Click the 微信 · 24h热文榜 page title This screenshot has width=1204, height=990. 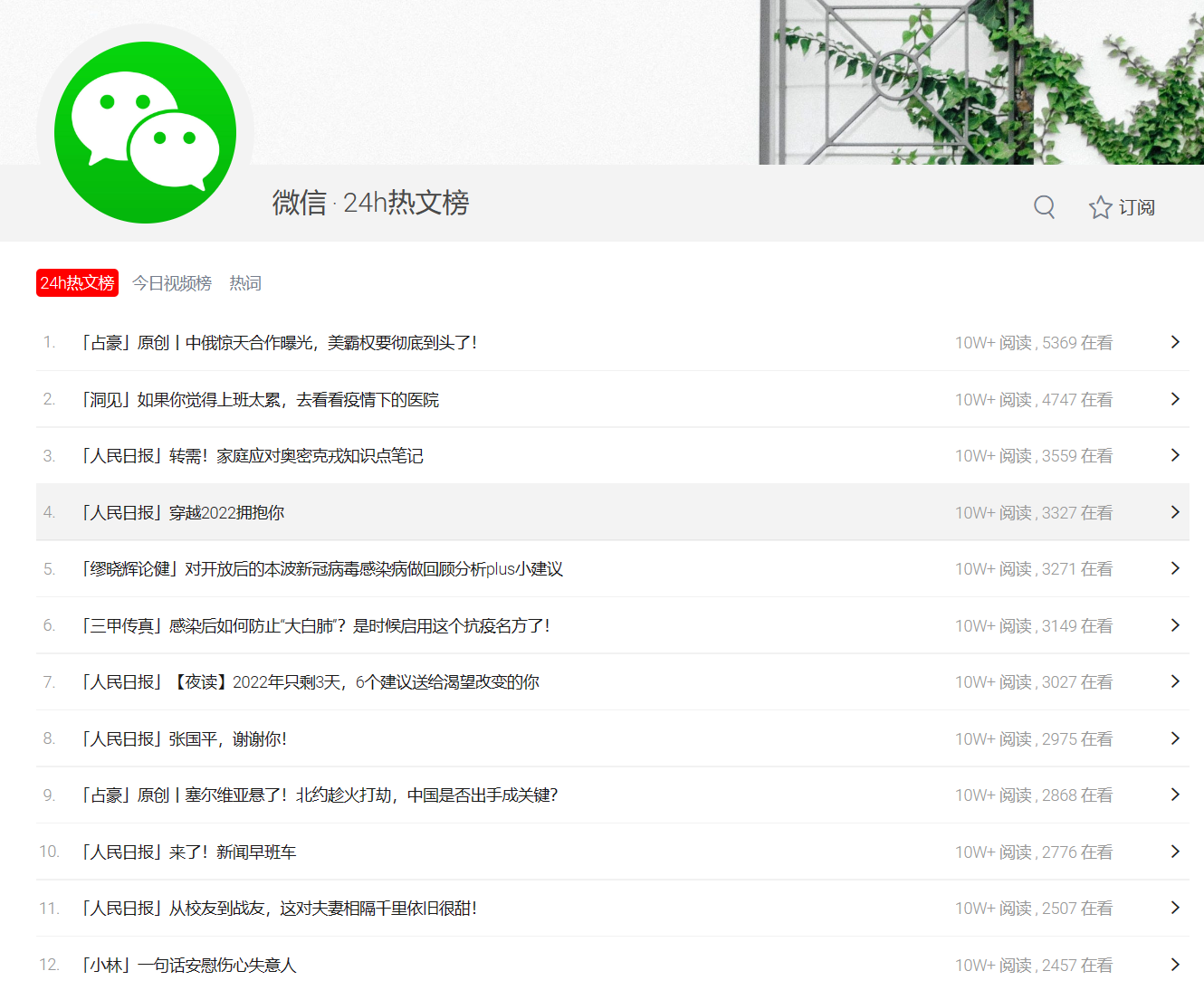[370, 203]
